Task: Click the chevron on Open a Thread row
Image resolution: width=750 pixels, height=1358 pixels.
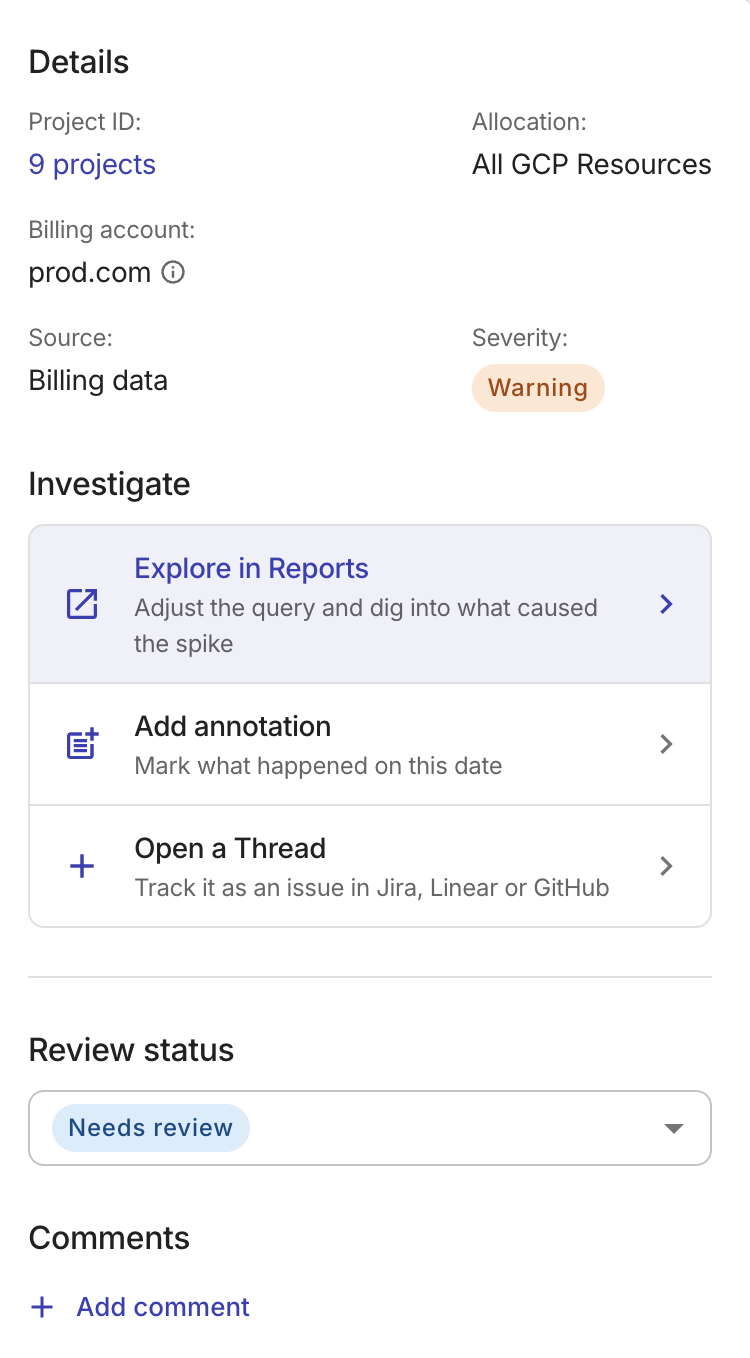Action: pyautogui.click(x=667, y=866)
